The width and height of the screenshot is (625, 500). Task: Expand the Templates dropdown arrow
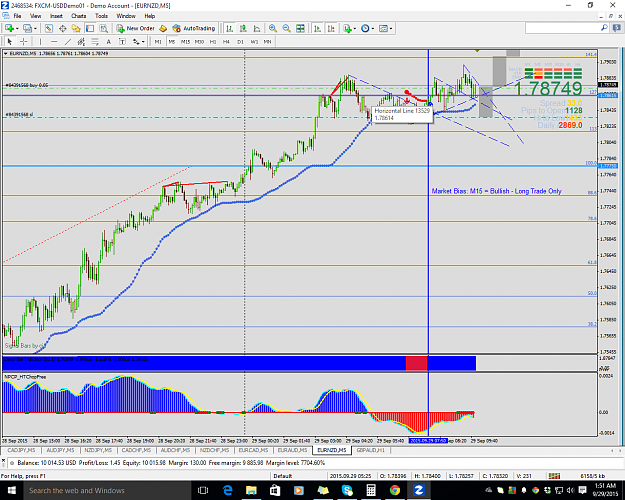[x=391, y=28]
